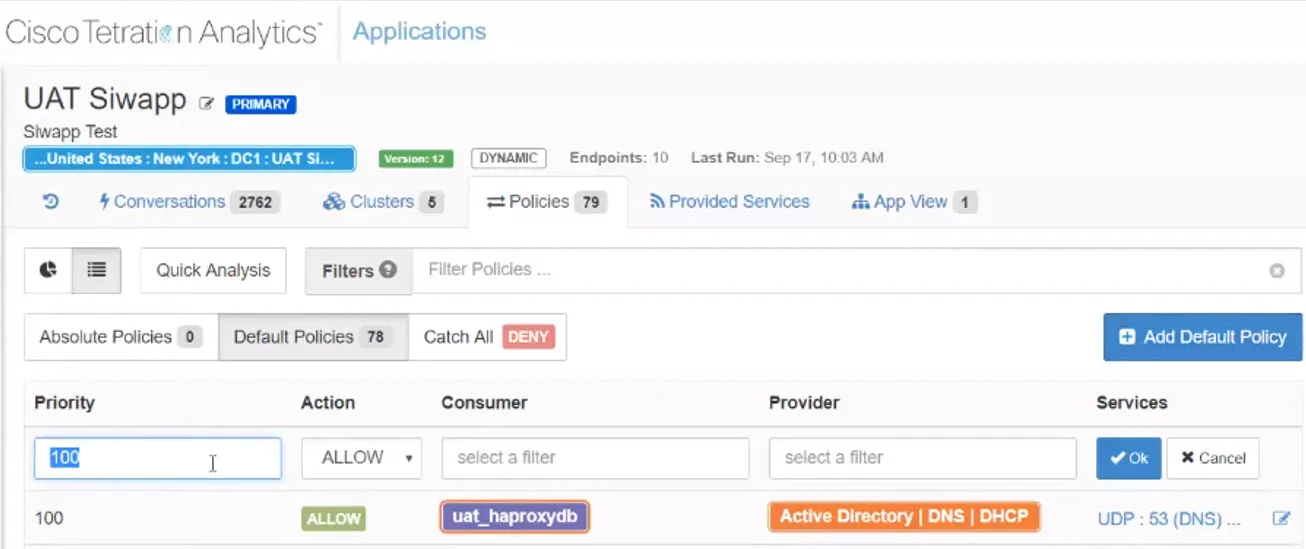Click the Active Directory | DNS | DHCP provider tag
1306x549 pixels.
pyautogui.click(x=904, y=517)
